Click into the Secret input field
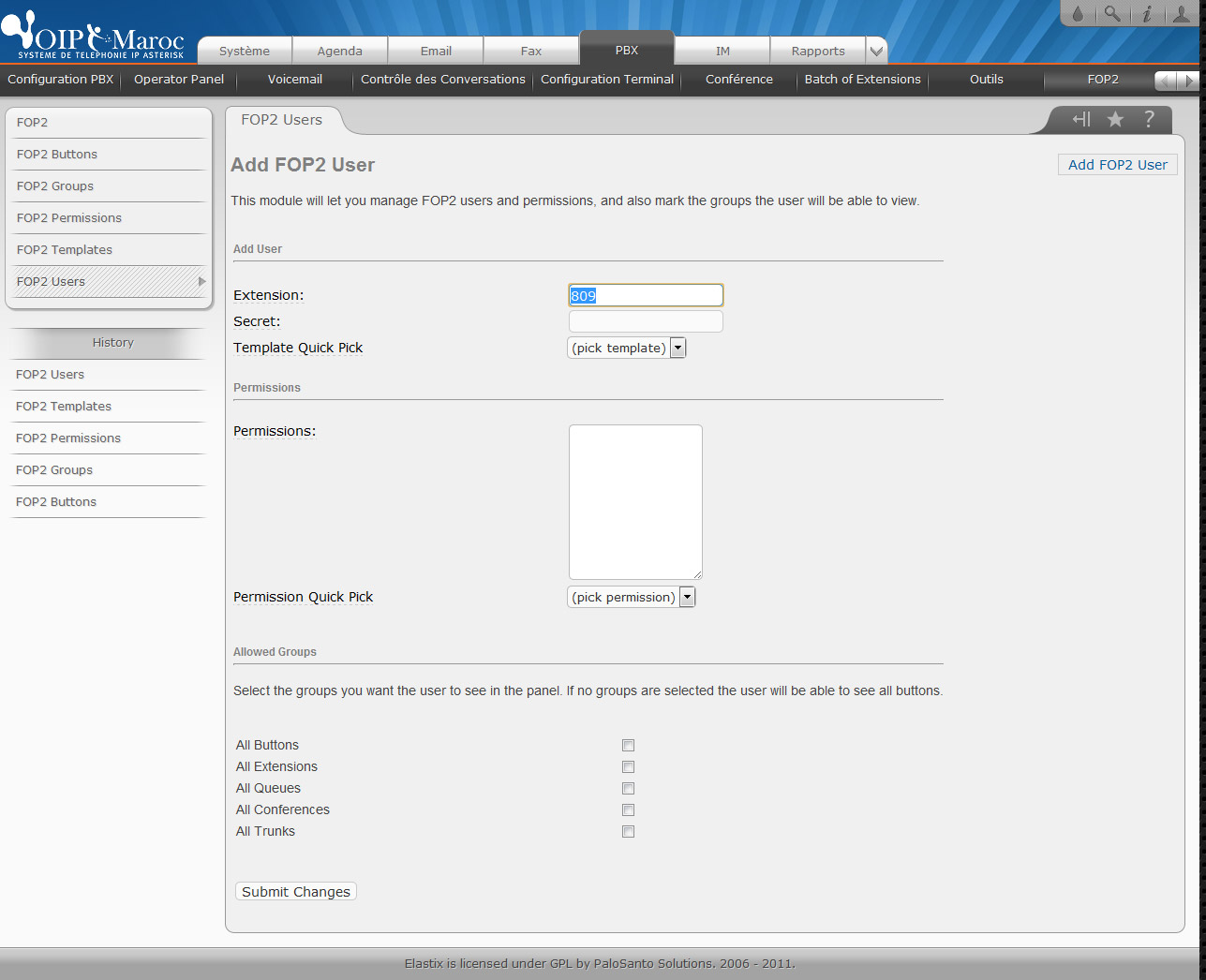The width and height of the screenshot is (1206, 980). pos(646,321)
